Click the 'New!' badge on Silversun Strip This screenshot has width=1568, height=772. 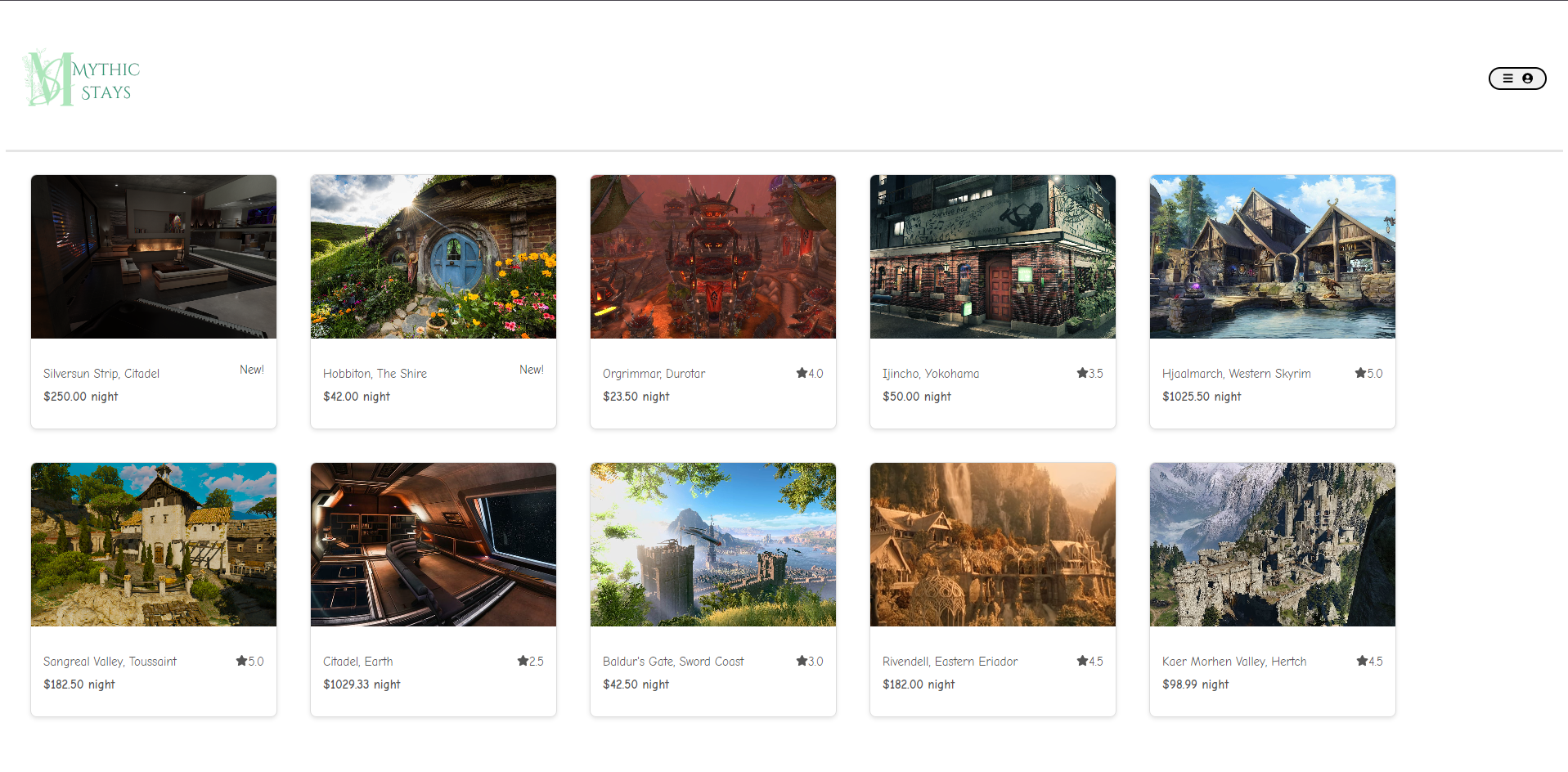pos(251,370)
